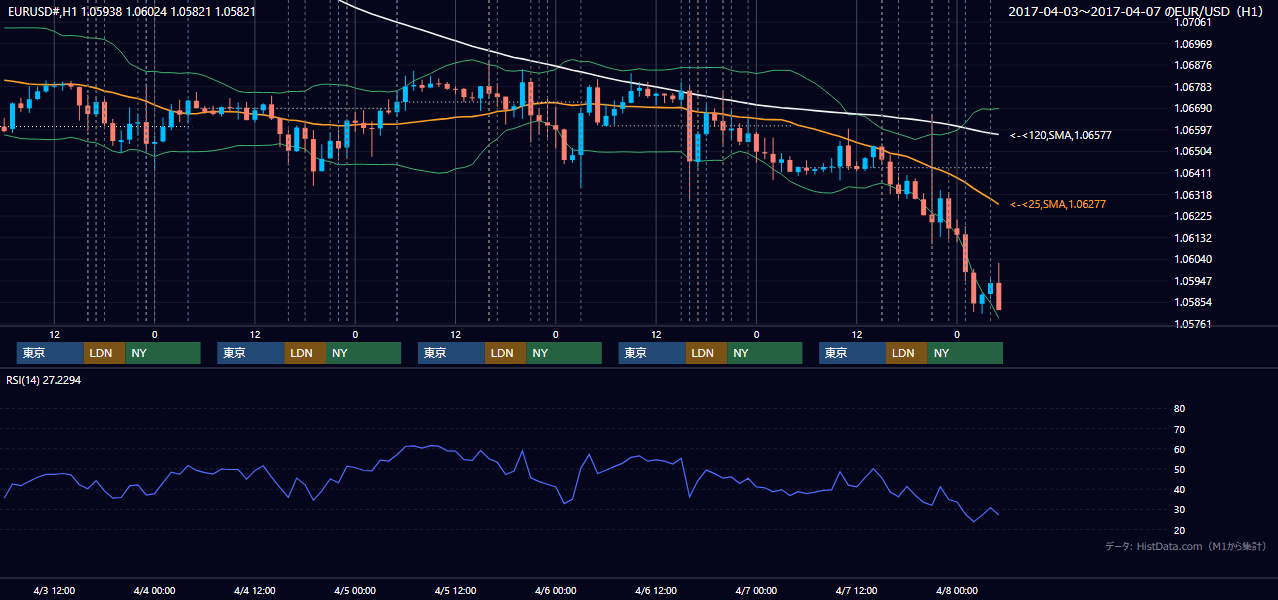Click the 4/4 12:00 date label
1278x600 pixels.
(255, 591)
